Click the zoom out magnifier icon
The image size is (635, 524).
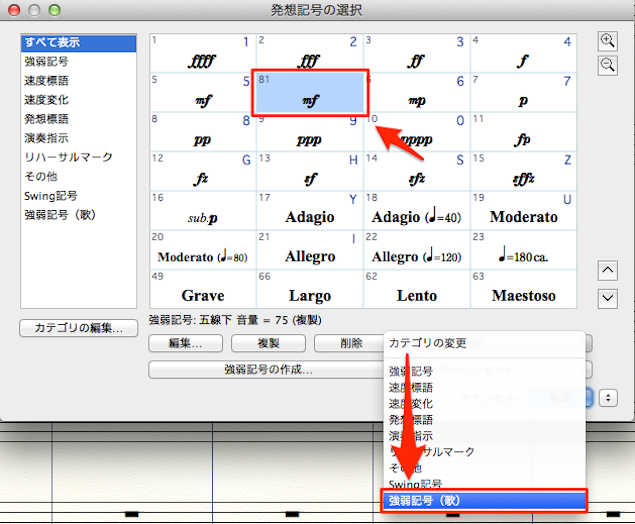point(607,66)
